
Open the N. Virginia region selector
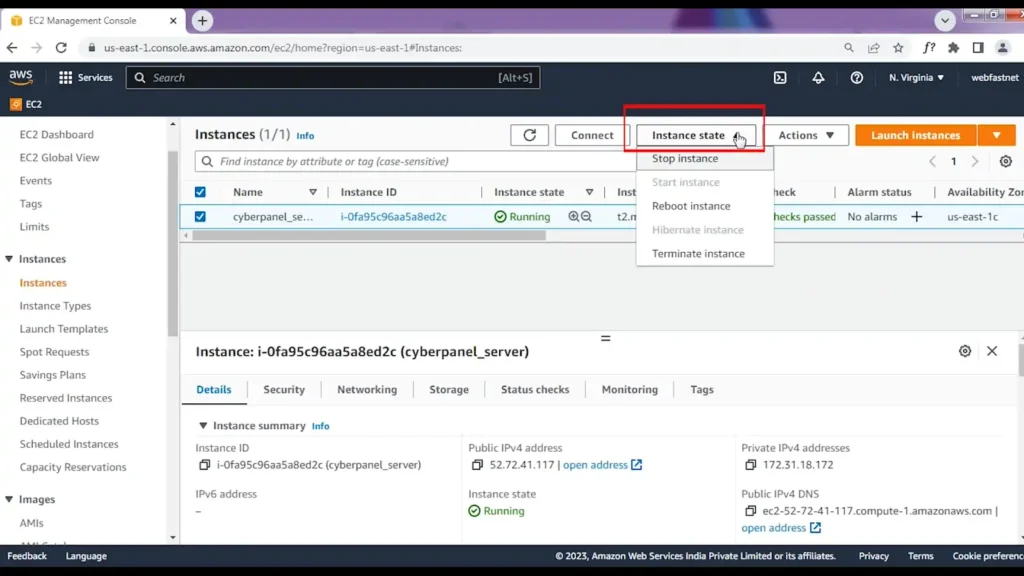[916, 78]
